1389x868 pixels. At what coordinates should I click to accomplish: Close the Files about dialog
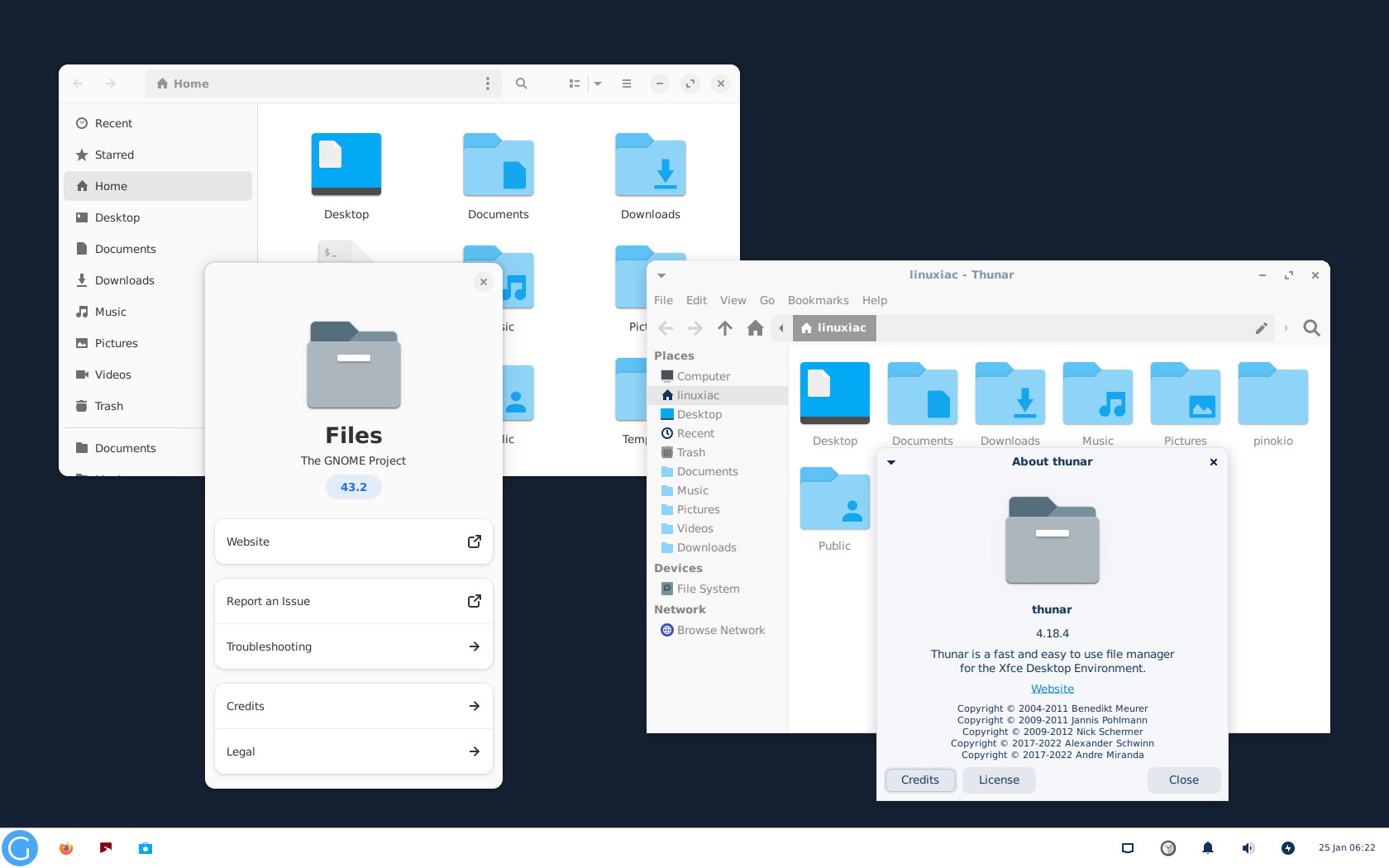(484, 282)
